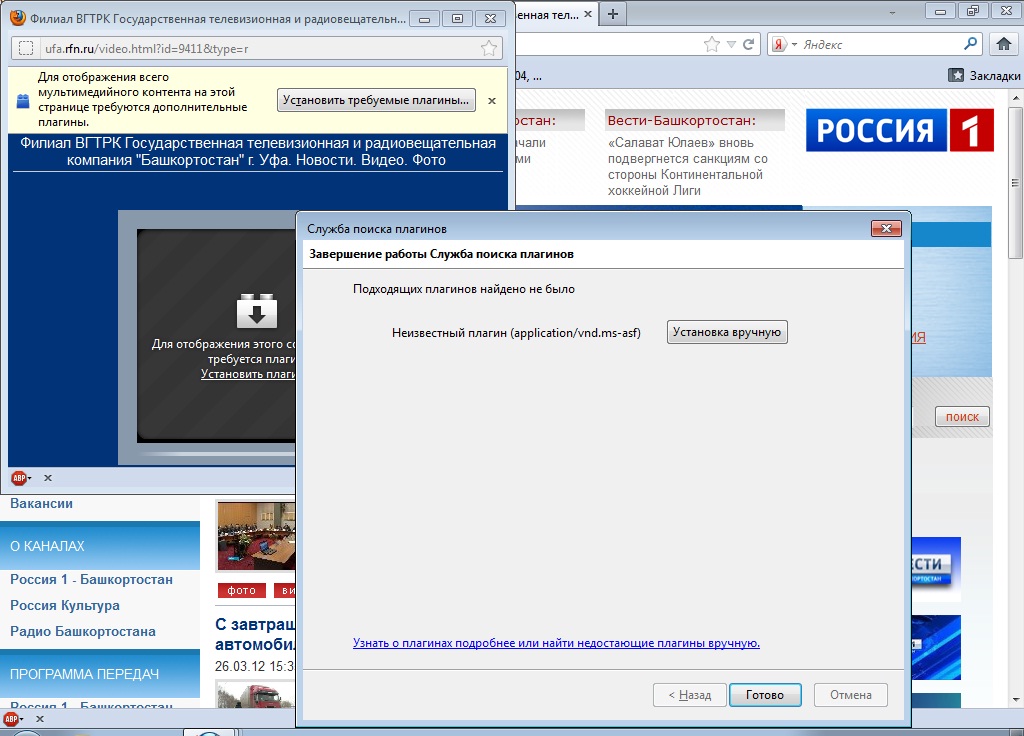
Task: Open the Россия Культура sidebar link
Action: pos(65,605)
